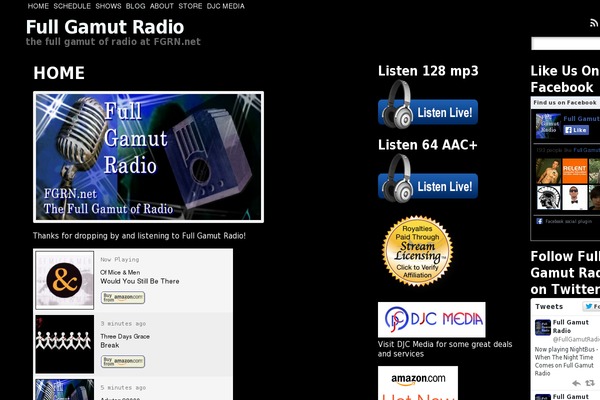This screenshot has height=400, width=600.
Task: Focus the search input field
Action: [566, 44]
